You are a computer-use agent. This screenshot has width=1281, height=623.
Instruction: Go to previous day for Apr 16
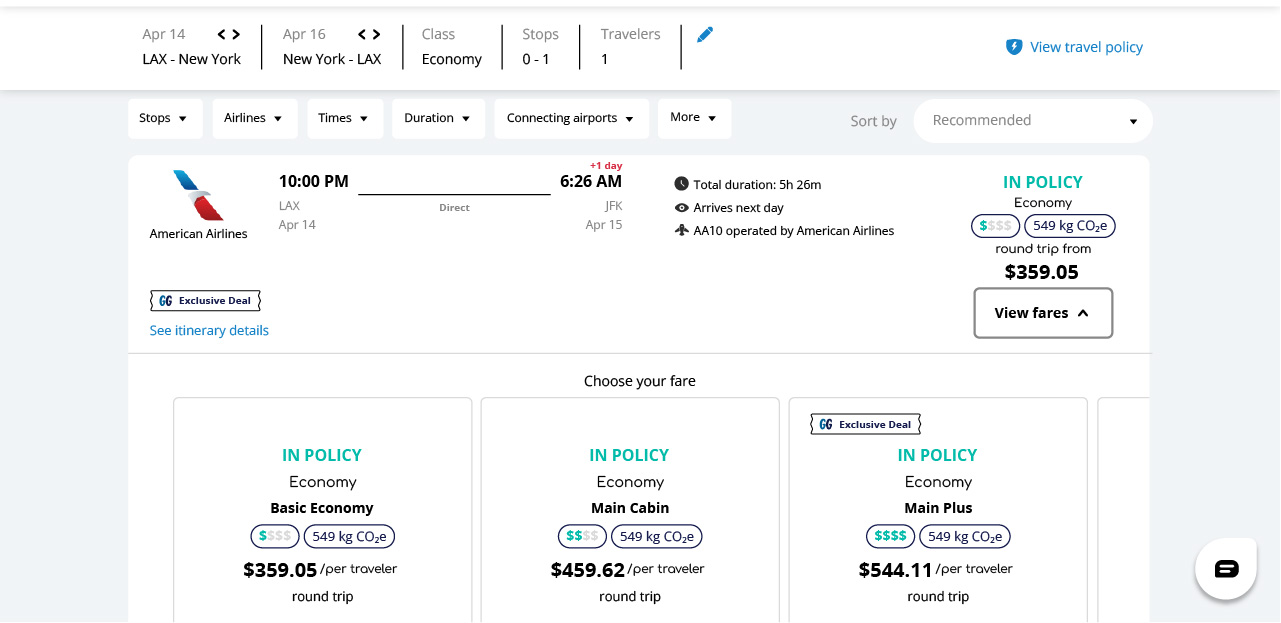pyautogui.click(x=362, y=35)
